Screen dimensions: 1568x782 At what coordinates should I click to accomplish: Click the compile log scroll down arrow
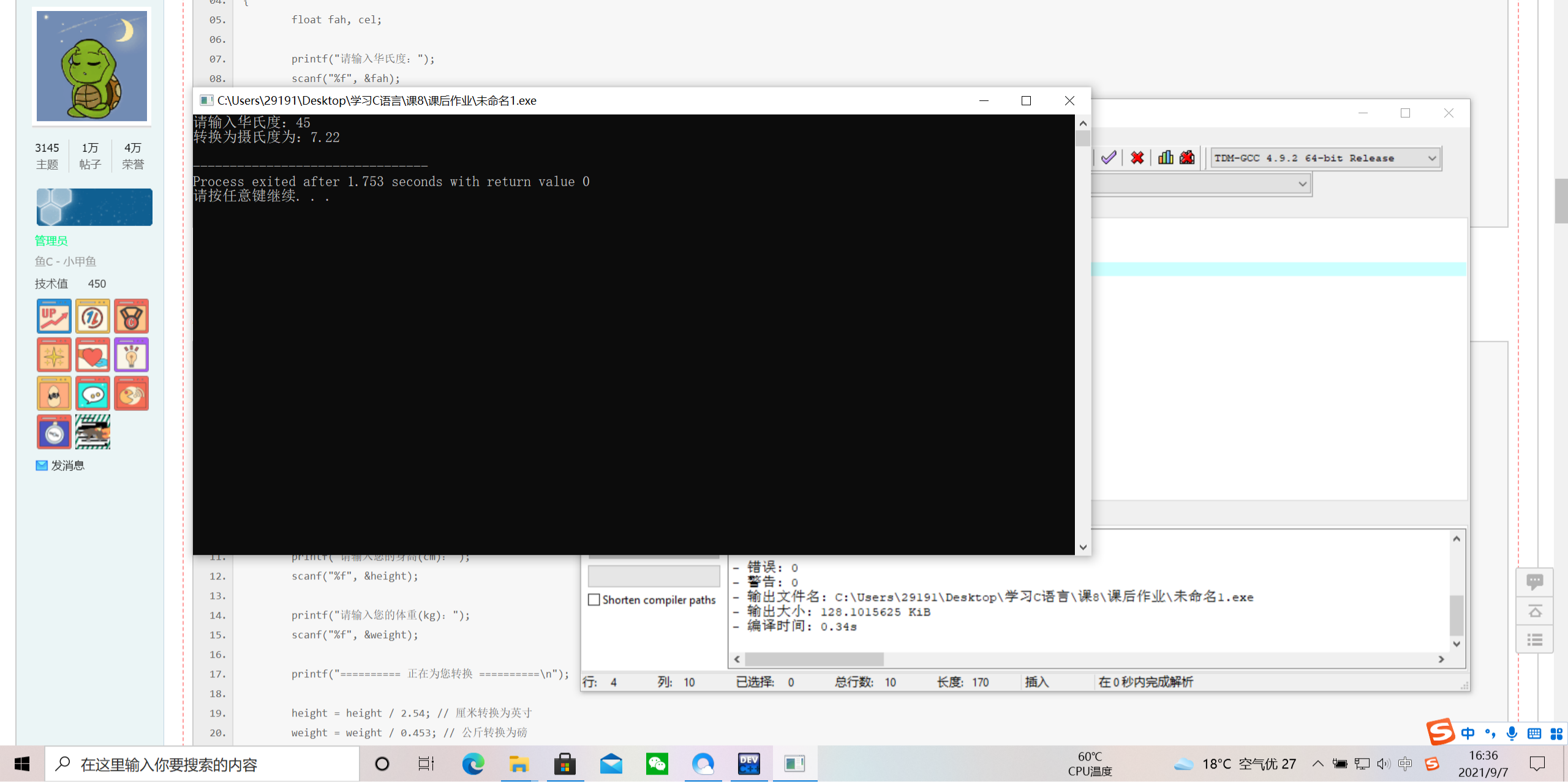click(1457, 644)
